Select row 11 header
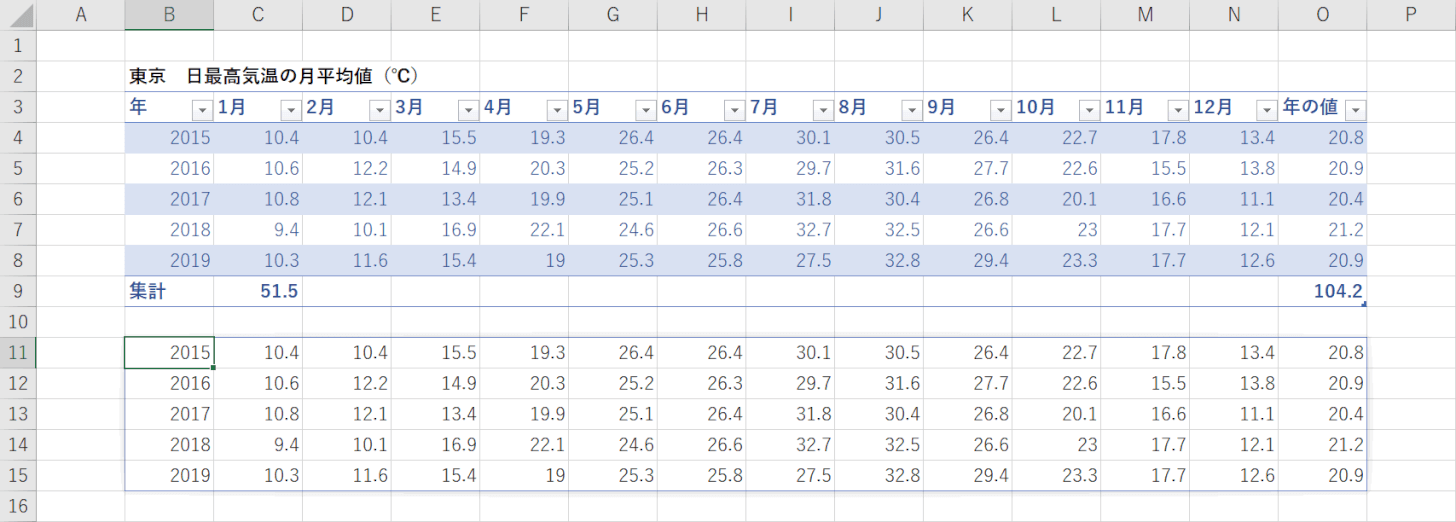The image size is (1456, 522). coord(18,353)
